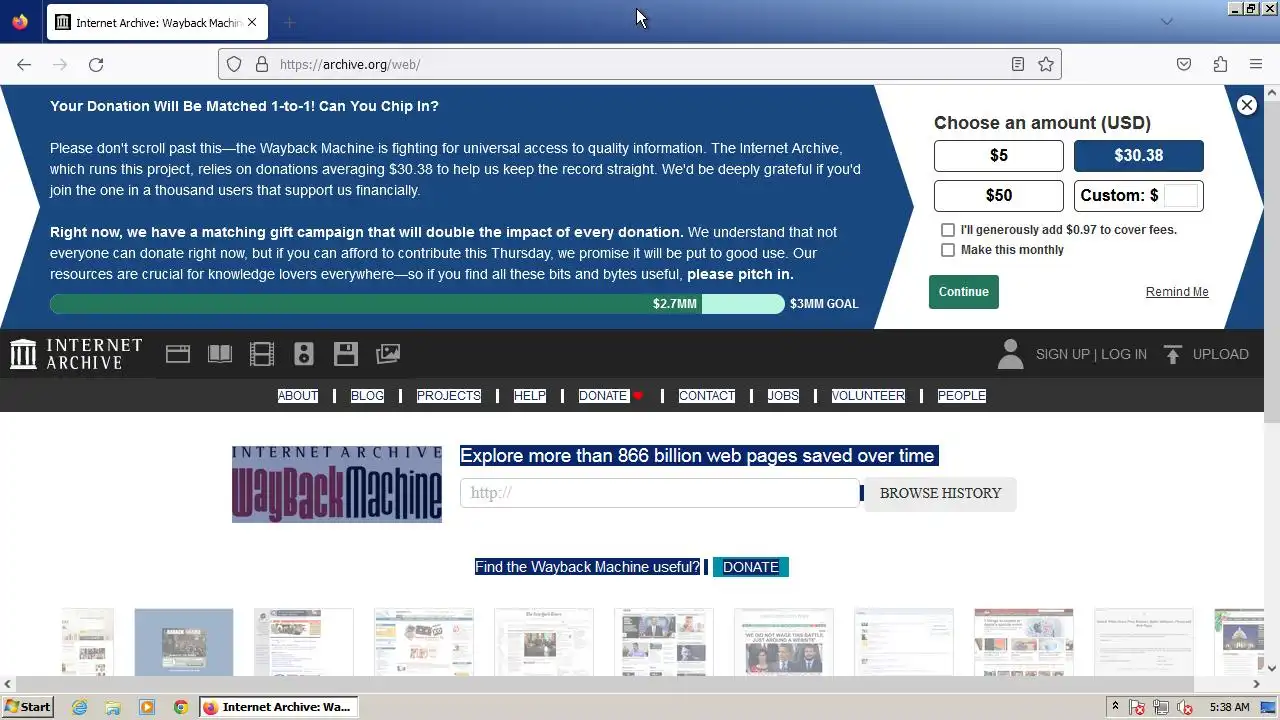Click the taskbar clock 5:38 AM
This screenshot has height=720, width=1280.
tap(1229, 707)
